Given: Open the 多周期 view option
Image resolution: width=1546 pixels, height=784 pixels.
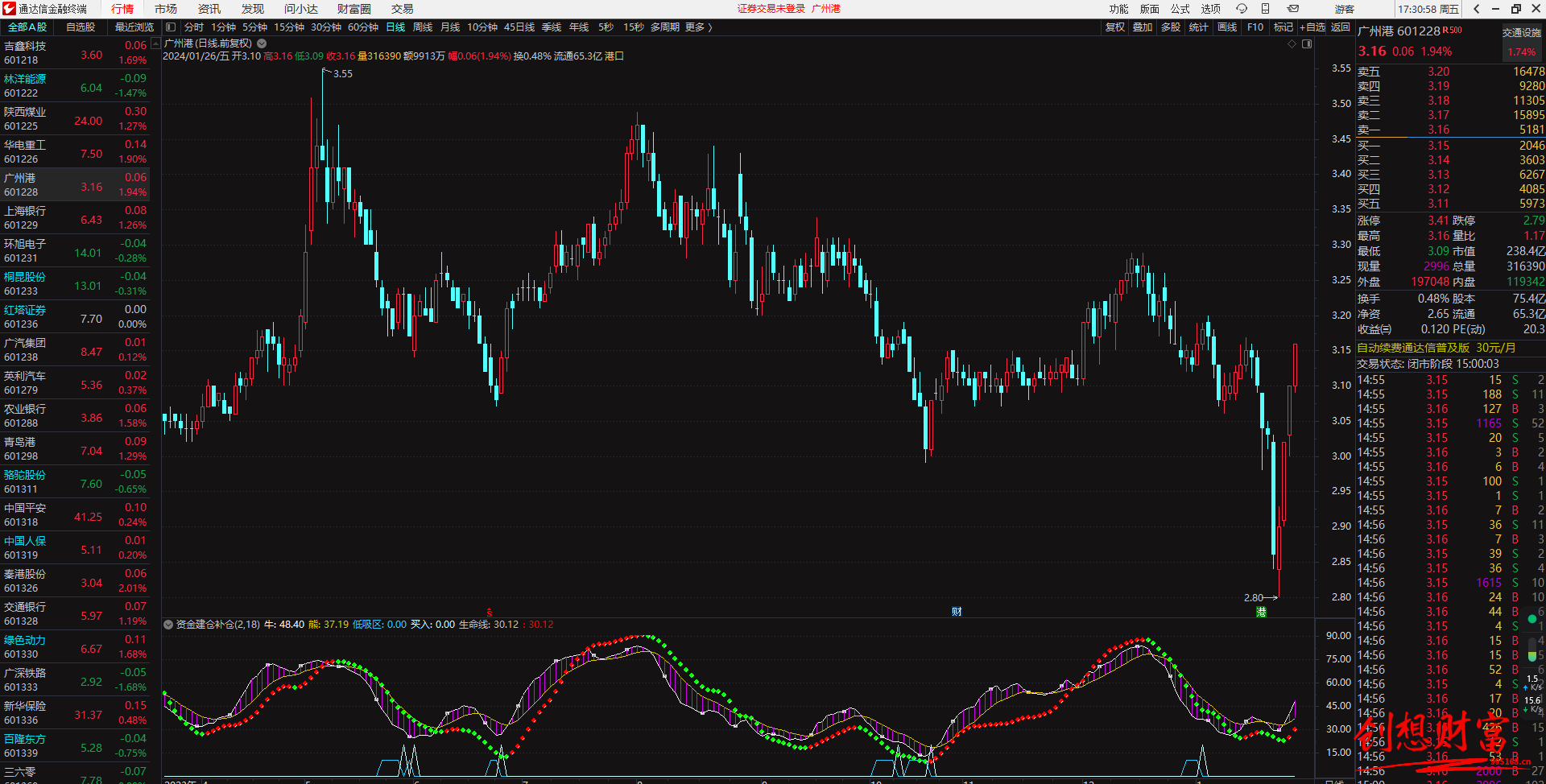Looking at the screenshot, I should (x=665, y=27).
